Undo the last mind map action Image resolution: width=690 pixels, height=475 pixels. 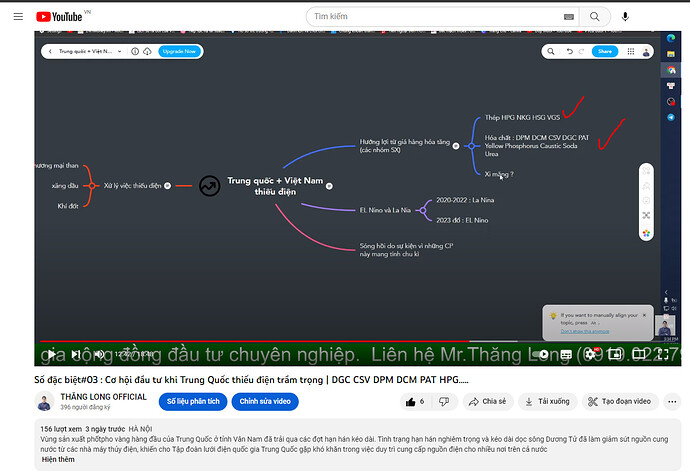point(569,52)
